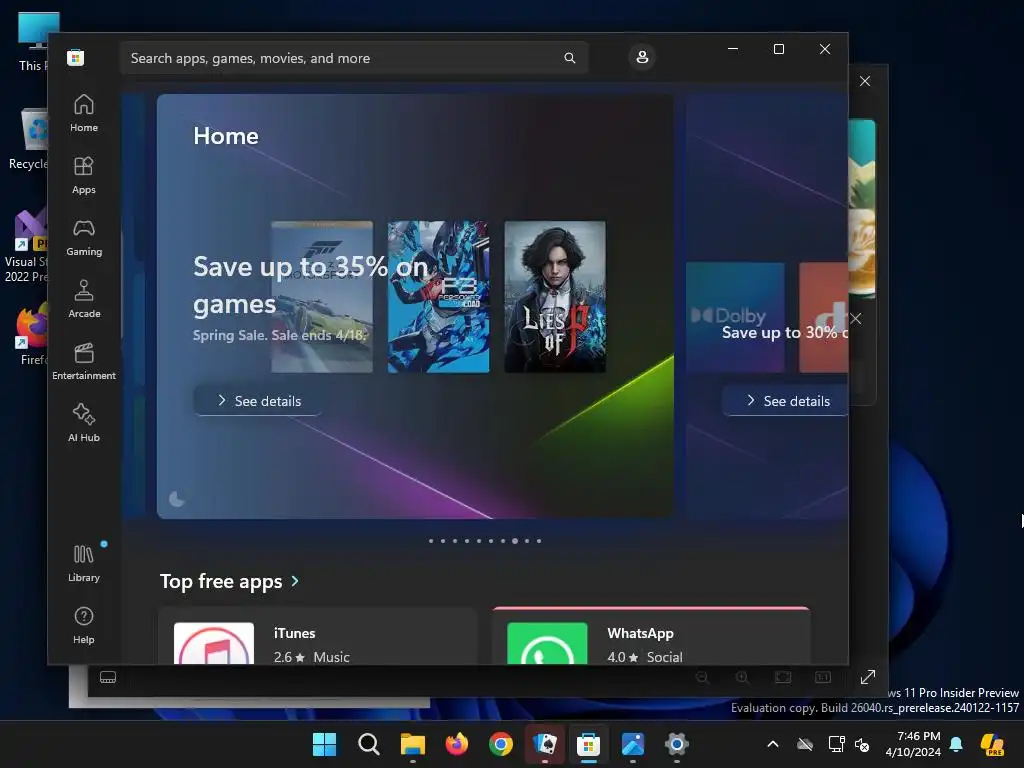Viewport: 1024px width, 768px height.
Task: Open the AI Hub section
Action: 84,424
